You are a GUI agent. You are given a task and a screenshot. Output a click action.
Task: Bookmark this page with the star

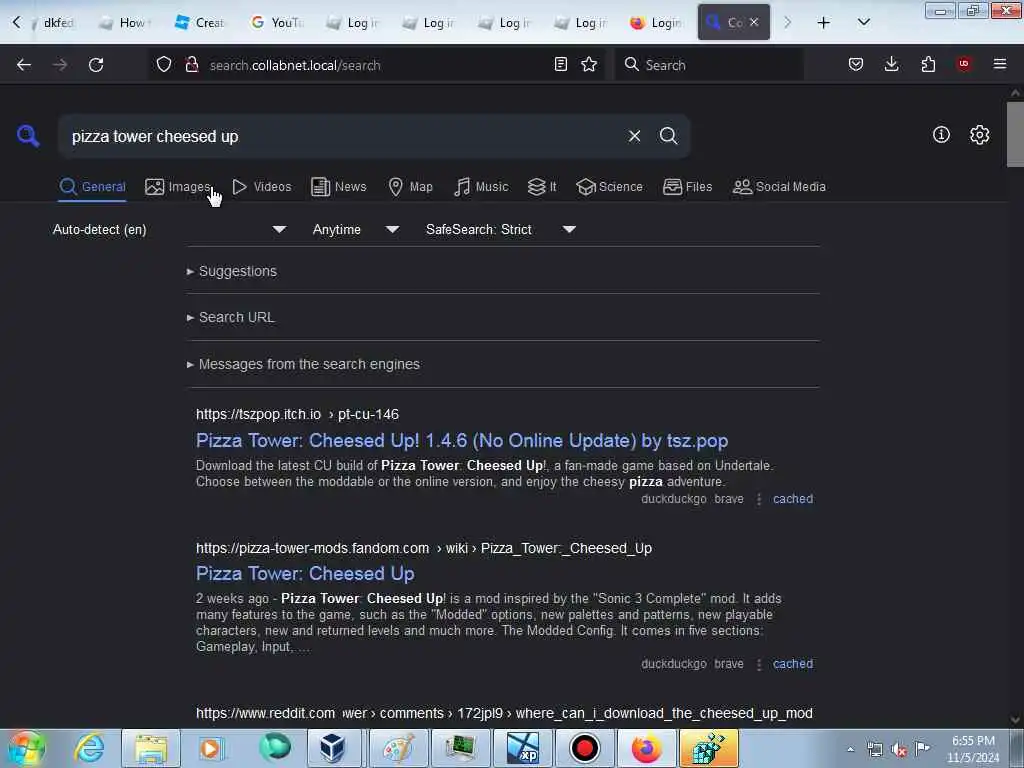pyautogui.click(x=589, y=64)
